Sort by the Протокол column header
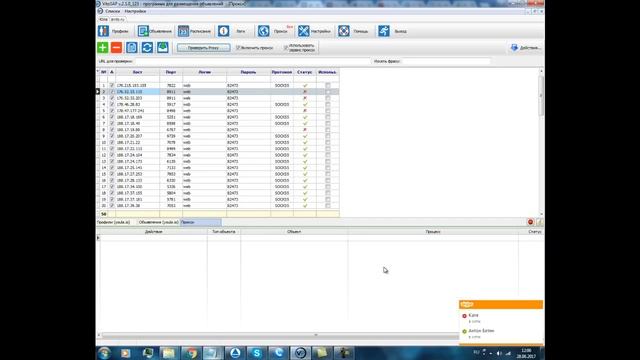This screenshot has width=640, height=360. pyautogui.click(x=282, y=72)
